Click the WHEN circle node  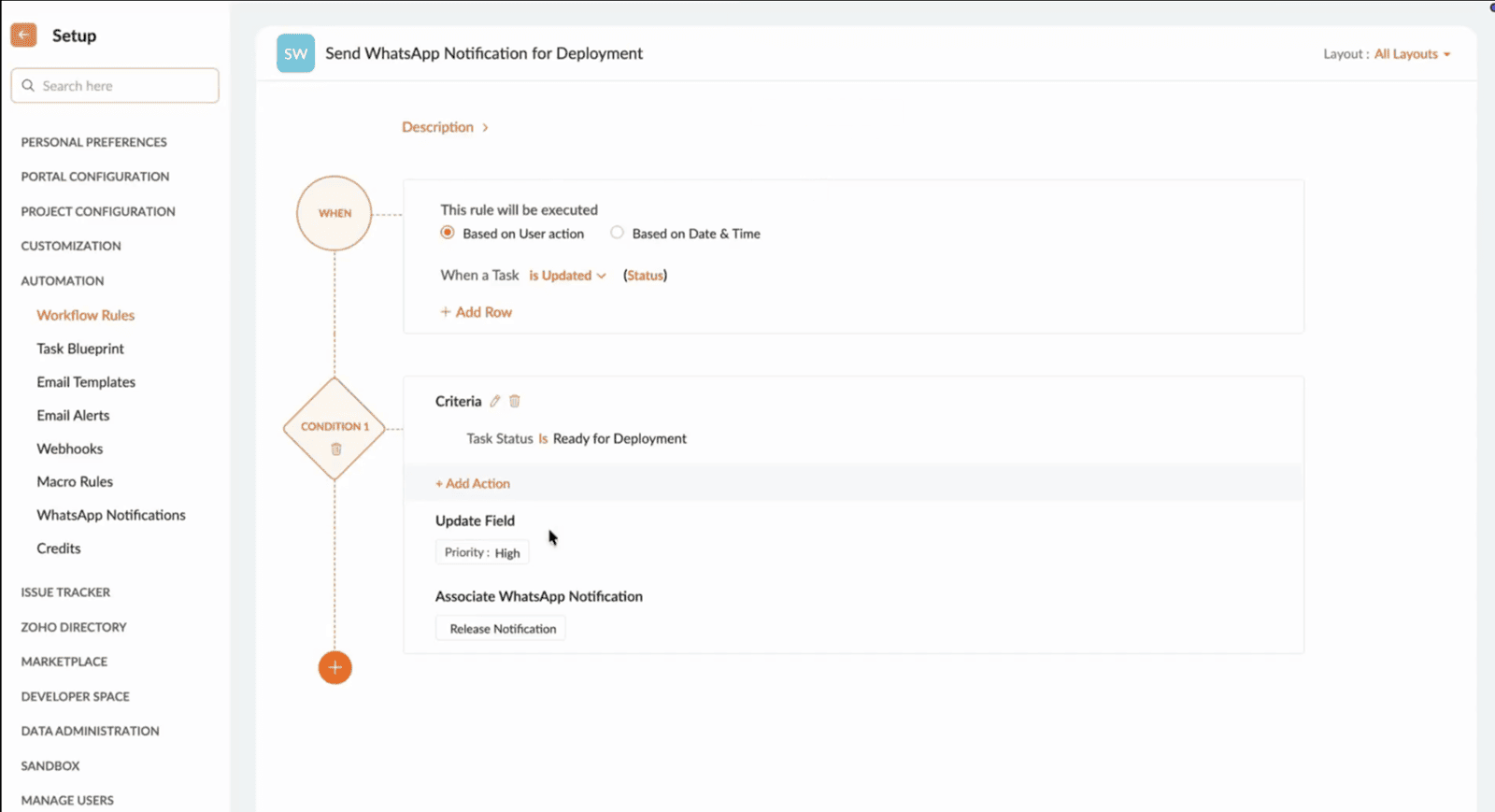coord(335,213)
